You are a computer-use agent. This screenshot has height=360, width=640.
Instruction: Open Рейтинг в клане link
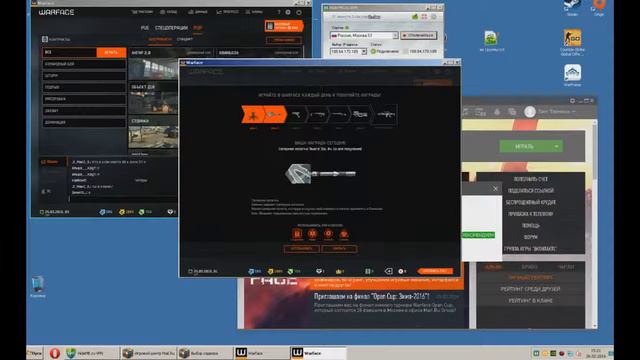530,300
